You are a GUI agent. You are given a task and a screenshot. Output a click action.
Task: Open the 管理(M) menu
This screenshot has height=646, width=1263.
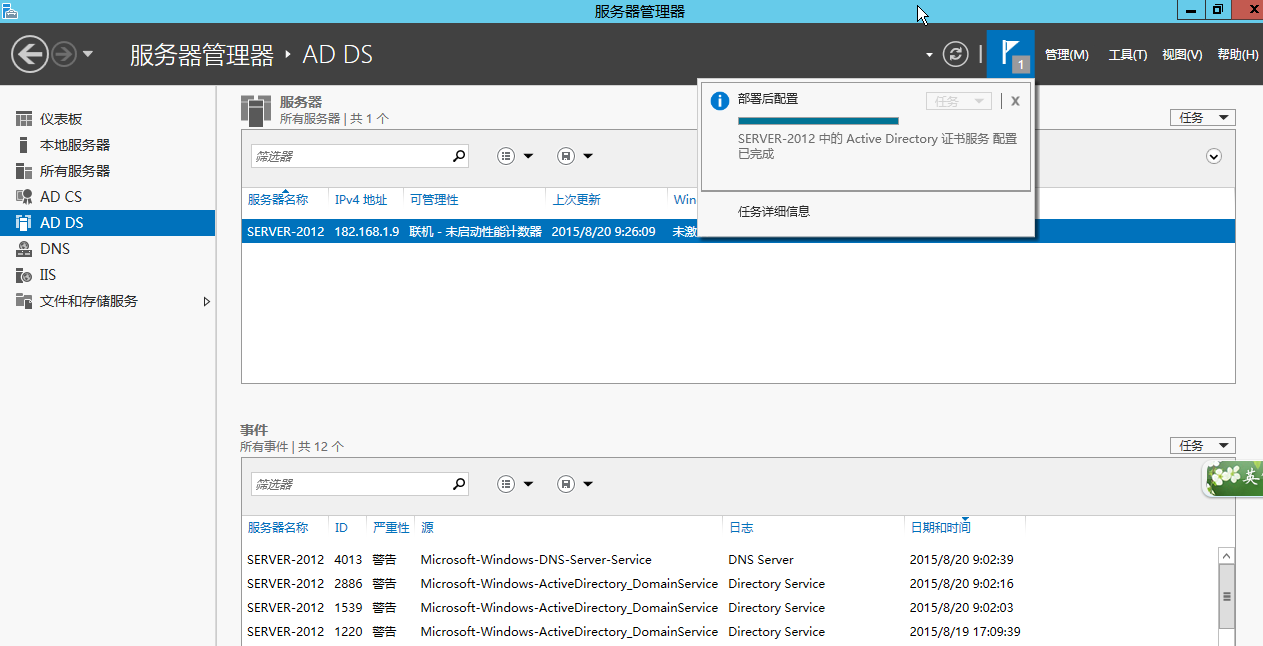click(x=1066, y=55)
